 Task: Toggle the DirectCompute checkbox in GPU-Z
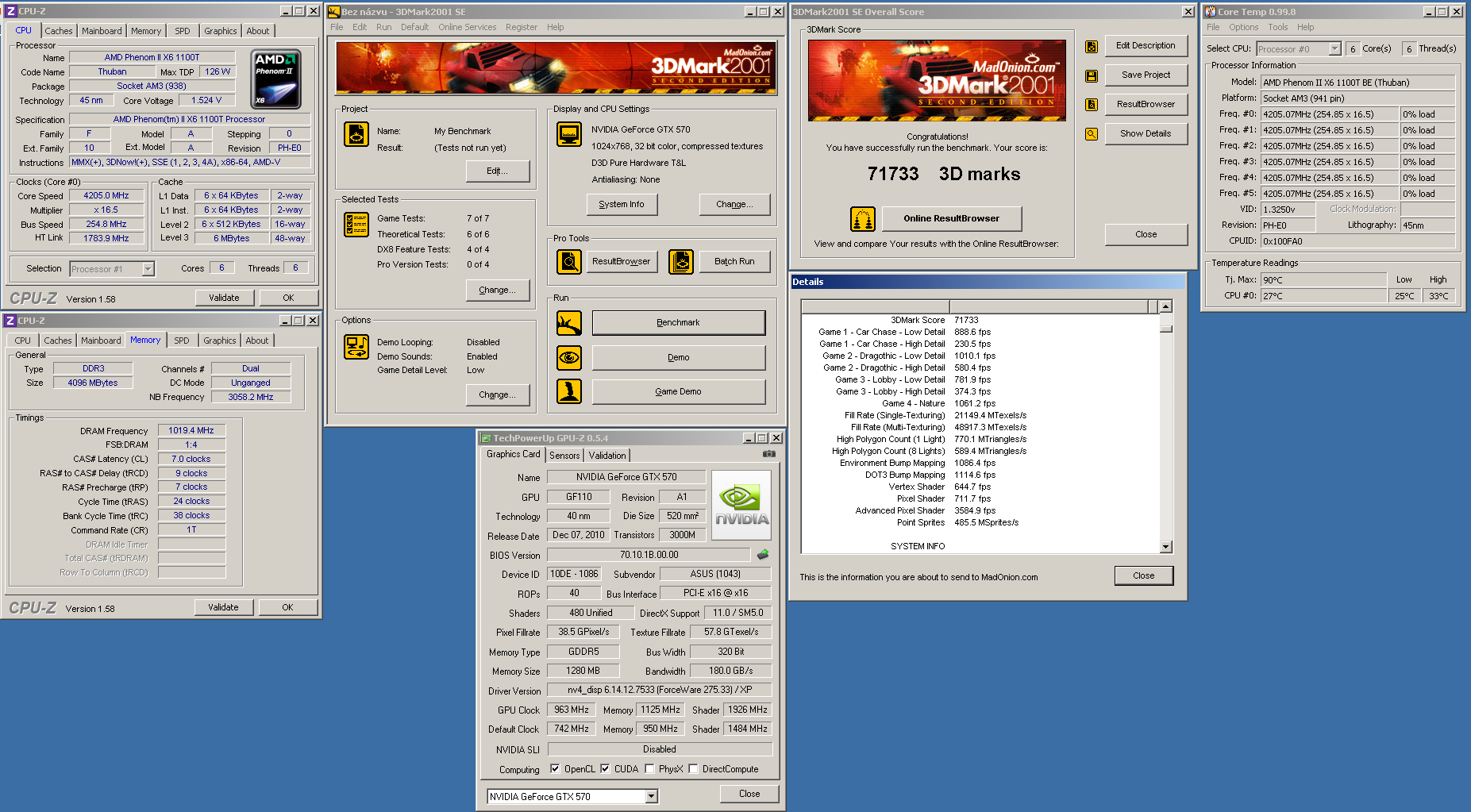click(x=693, y=768)
